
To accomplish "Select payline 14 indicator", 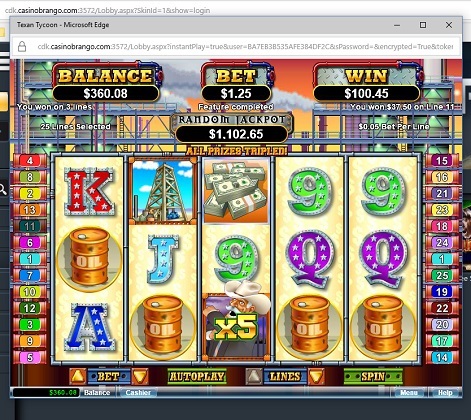I will point(442,358).
